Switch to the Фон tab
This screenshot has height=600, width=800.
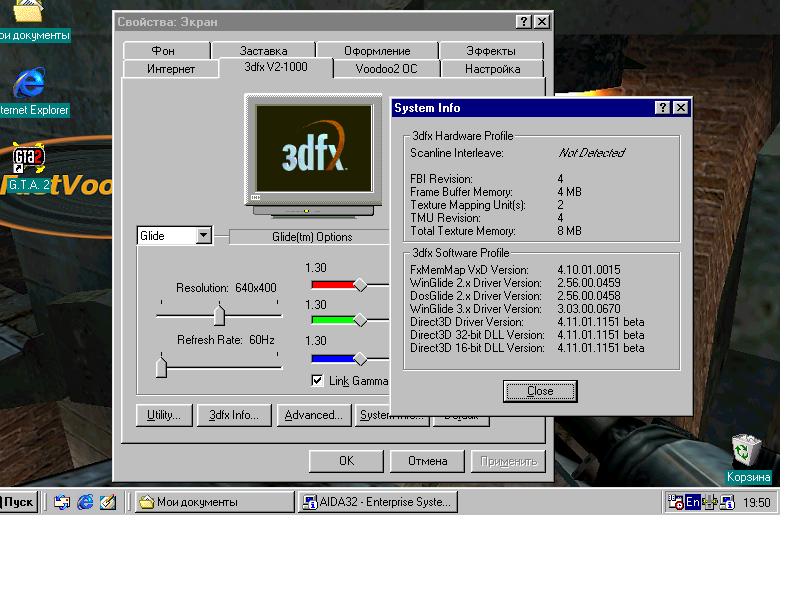pos(163,51)
